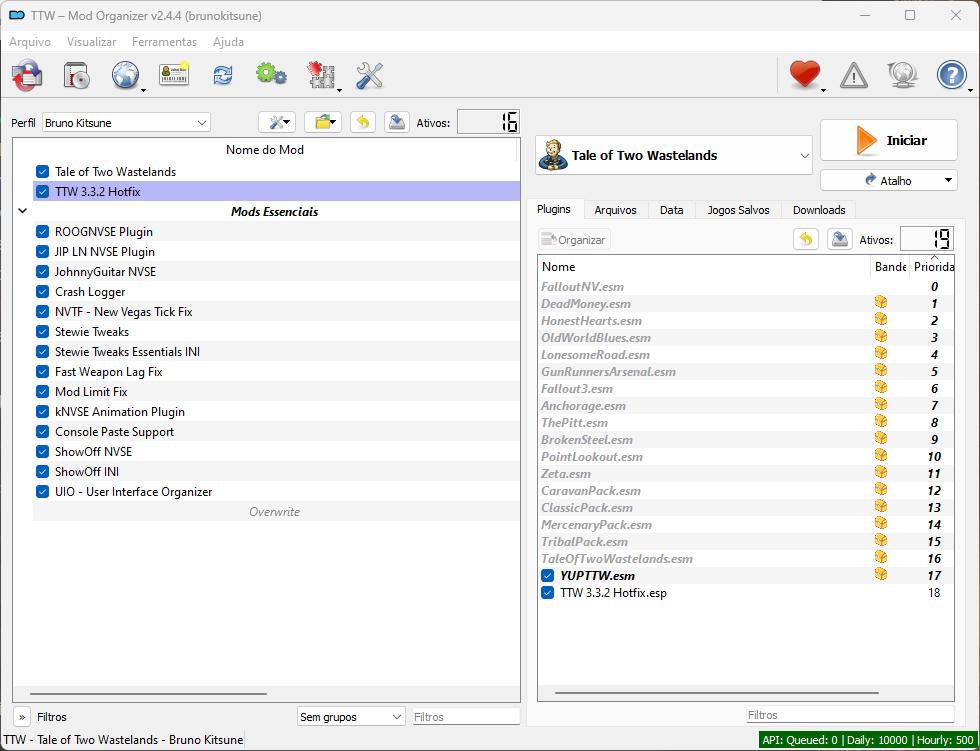Switch to the Arquivos tab
The height and width of the screenshot is (751, 980).
(615, 210)
